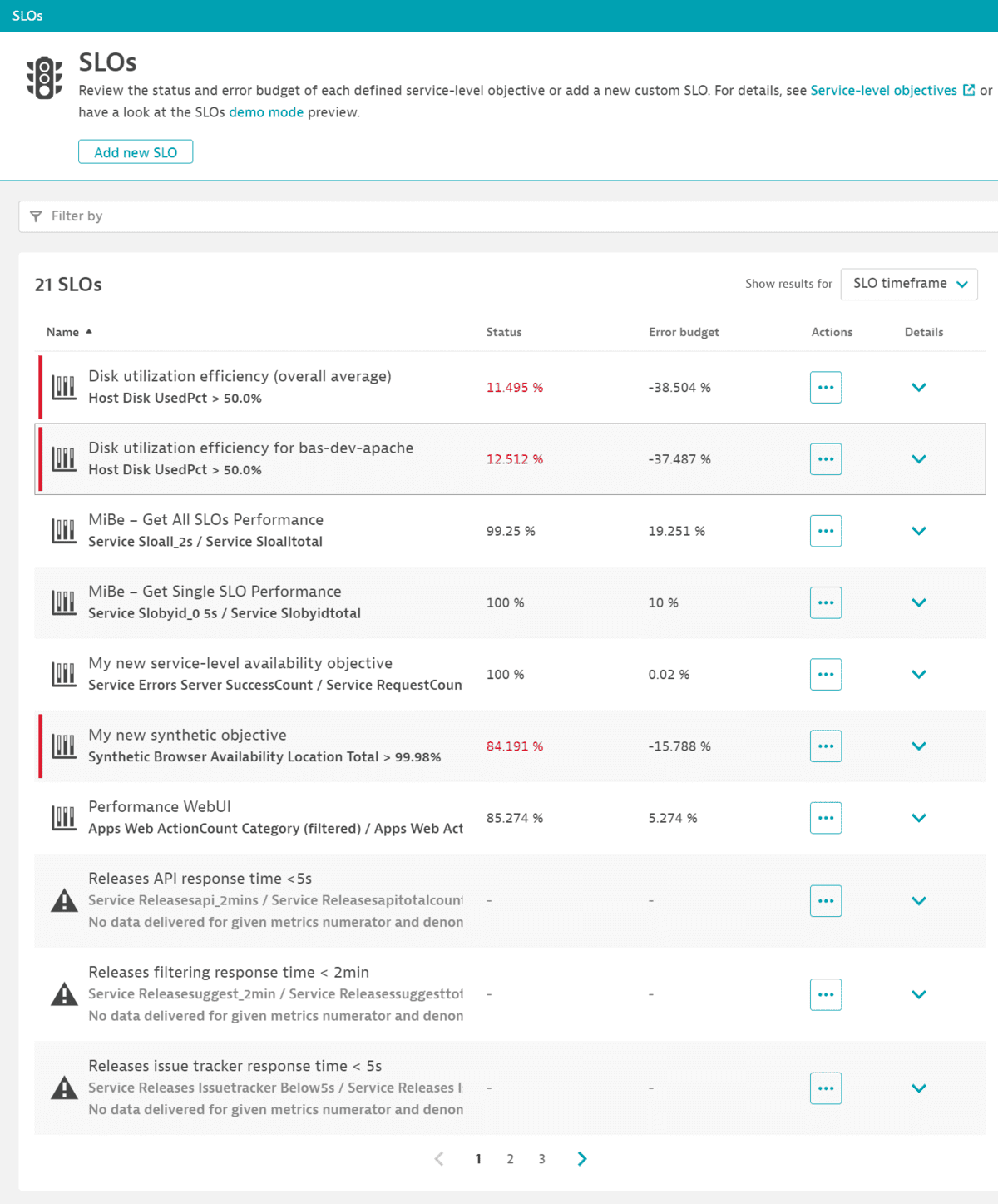998x1204 pixels.
Task: Click error budget value -38.504 %
Action: coord(679,388)
